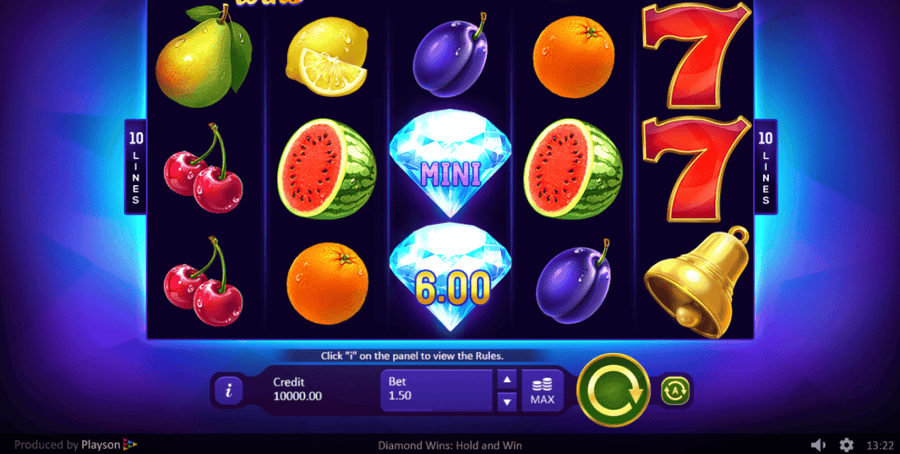Spin the reels with the green button
This screenshot has height=454, width=900.
coord(613,390)
